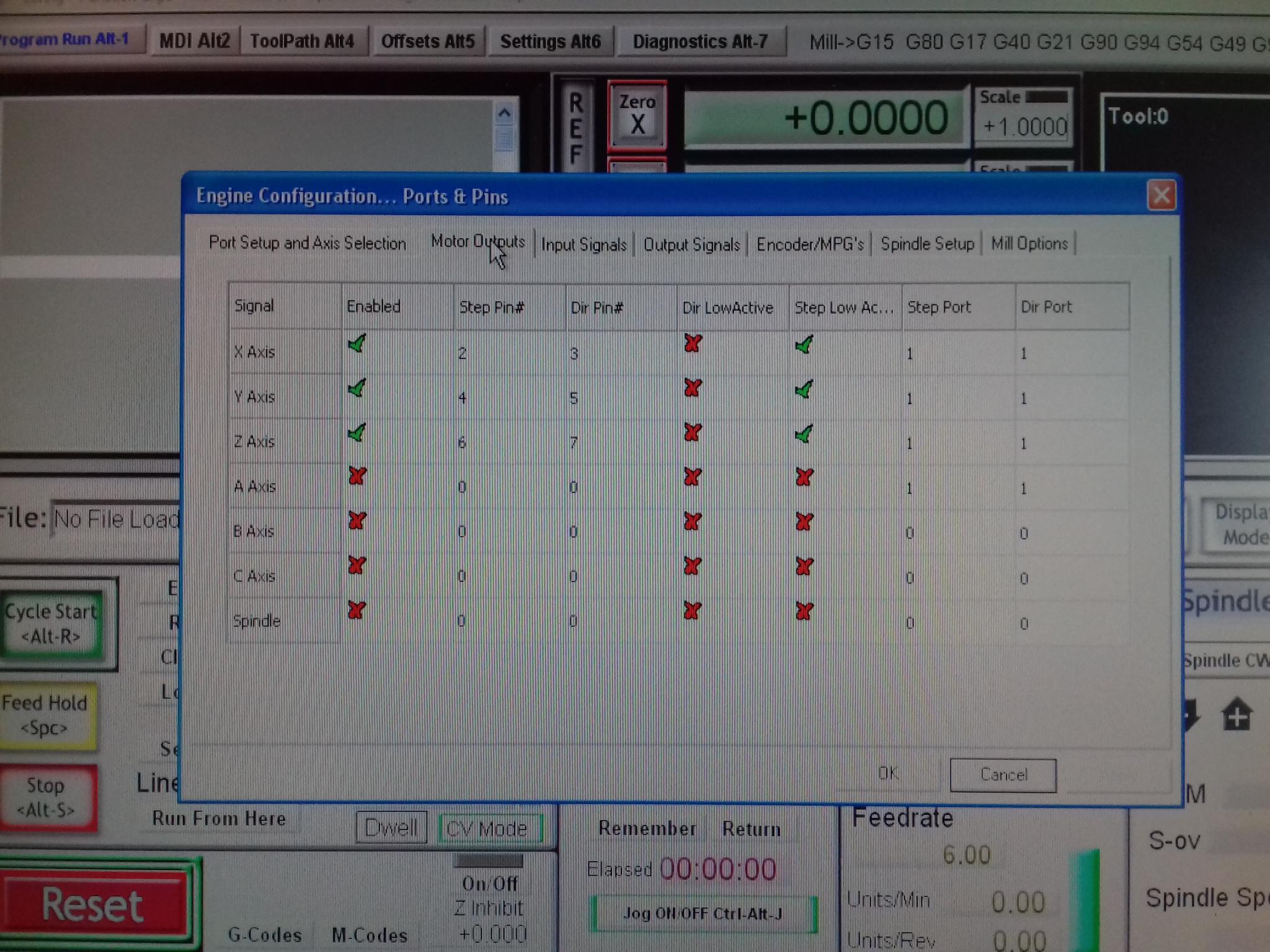Toggle C Axis Dir LowActive red X
Image resolution: width=1270 pixels, height=952 pixels.
pyautogui.click(x=692, y=566)
